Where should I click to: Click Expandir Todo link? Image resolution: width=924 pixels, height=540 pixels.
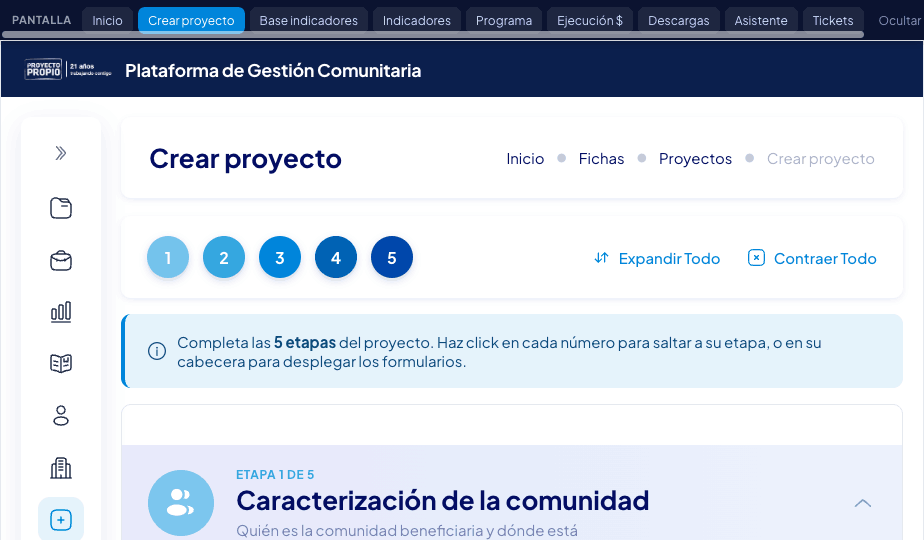point(657,258)
